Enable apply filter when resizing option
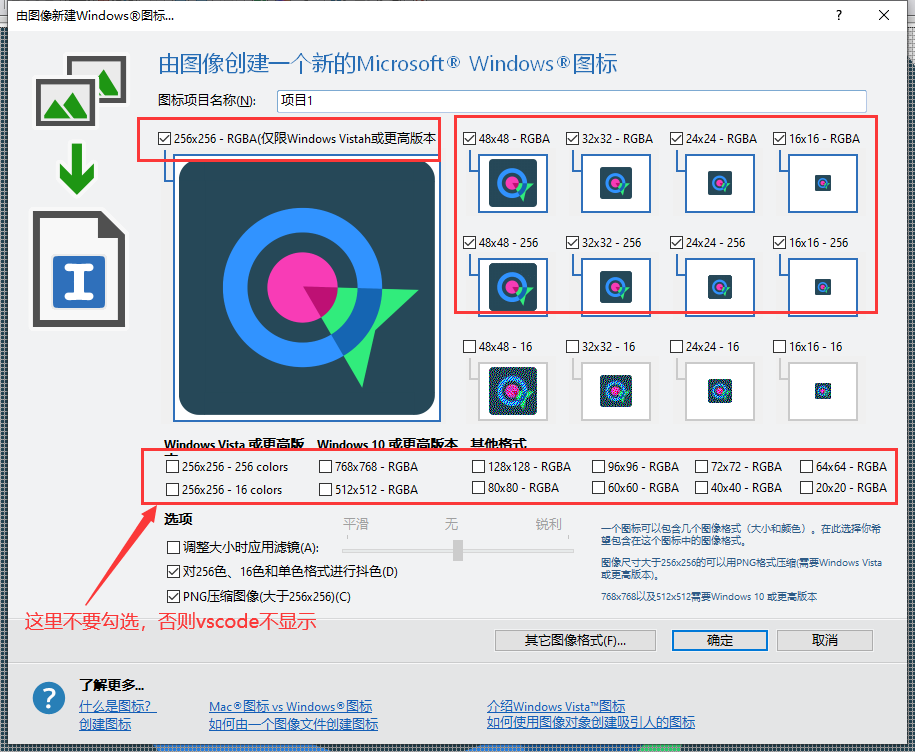 (173, 547)
